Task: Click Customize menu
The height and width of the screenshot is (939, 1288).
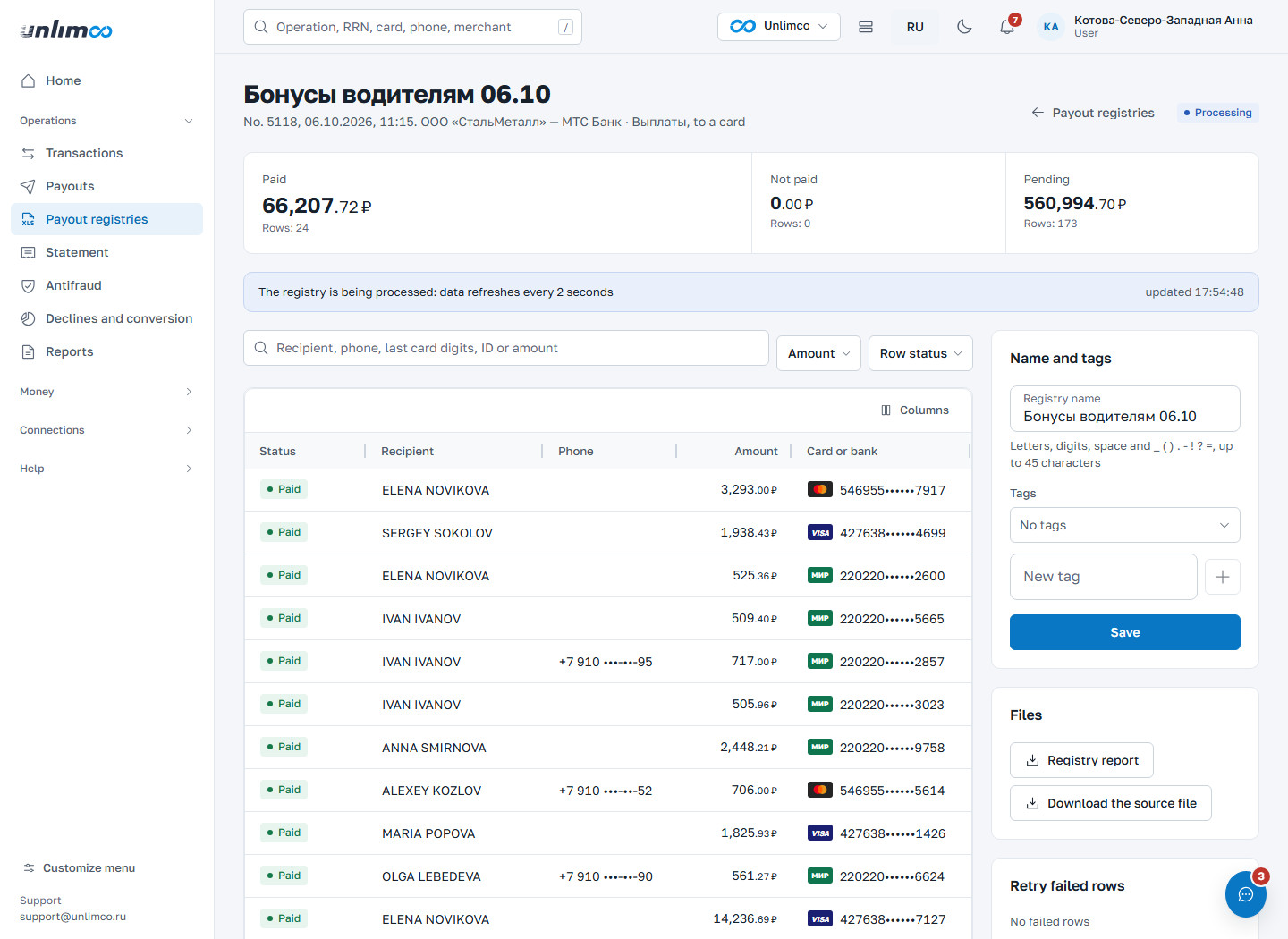Action: point(79,868)
